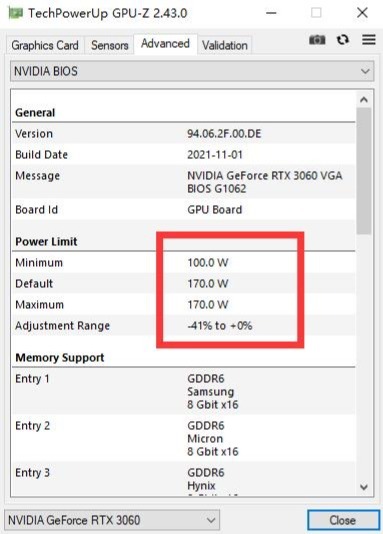Open the NVIDIA GeForce RTX 3060 GPU selector

tap(112, 520)
